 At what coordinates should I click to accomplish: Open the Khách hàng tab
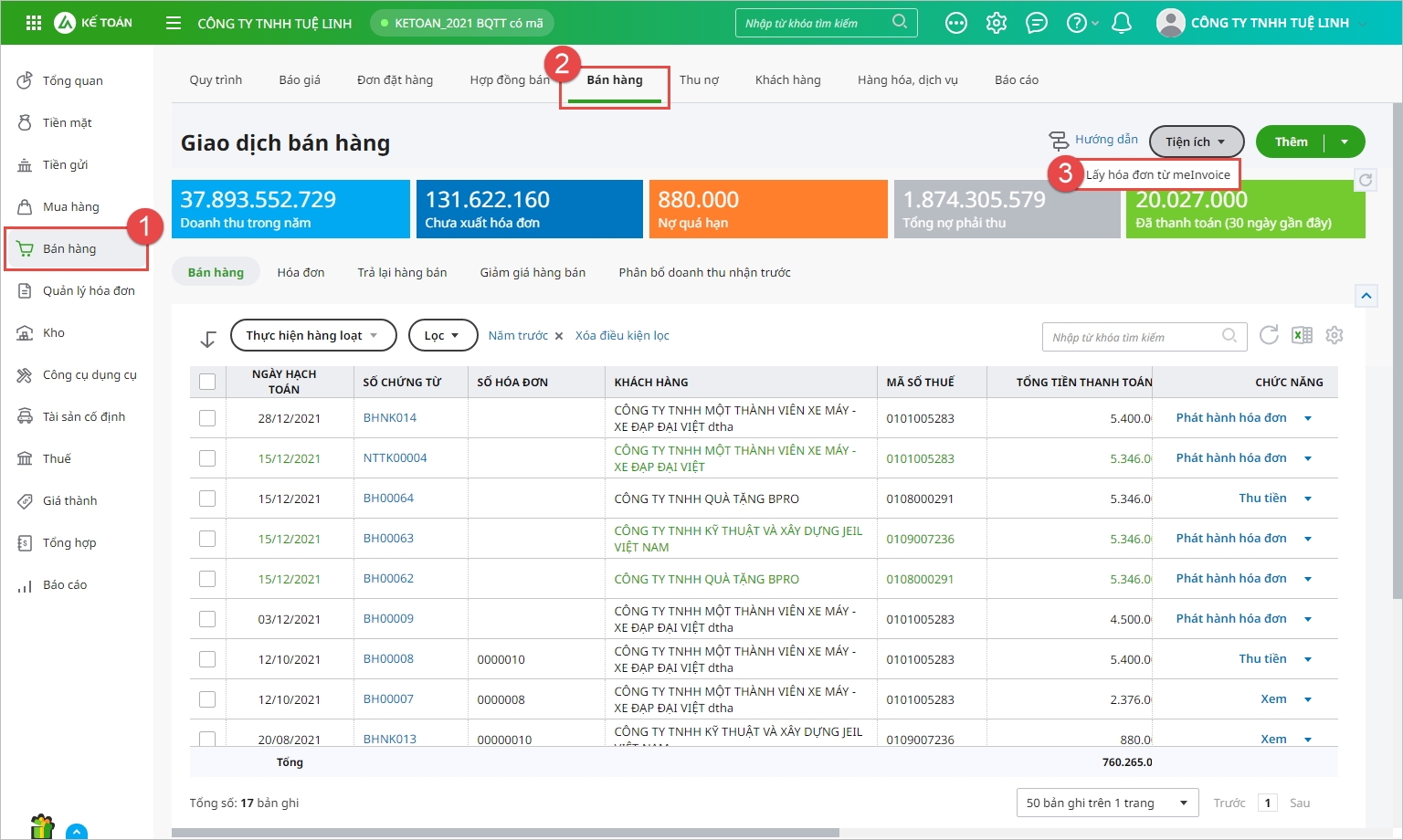tap(787, 79)
